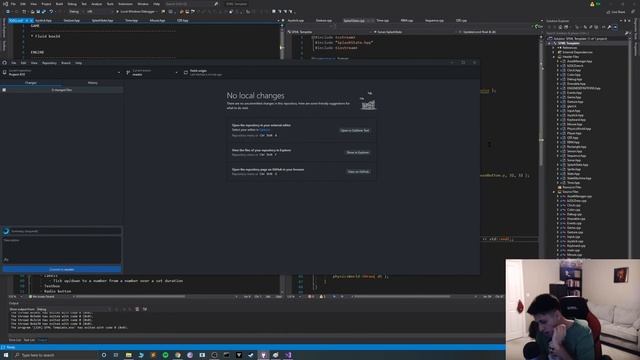Collapse Header Files folder

pyautogui.click(x=554, y=57)
